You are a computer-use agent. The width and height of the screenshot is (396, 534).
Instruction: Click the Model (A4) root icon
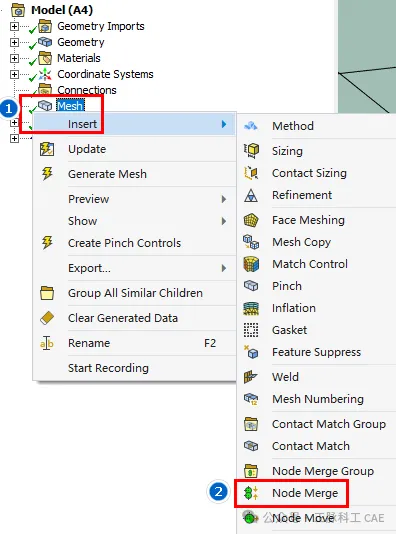(18, 10)
